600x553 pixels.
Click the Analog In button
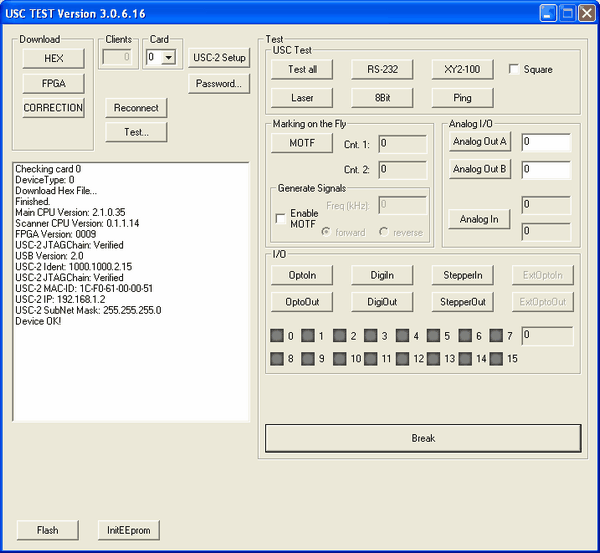point(479,219)
